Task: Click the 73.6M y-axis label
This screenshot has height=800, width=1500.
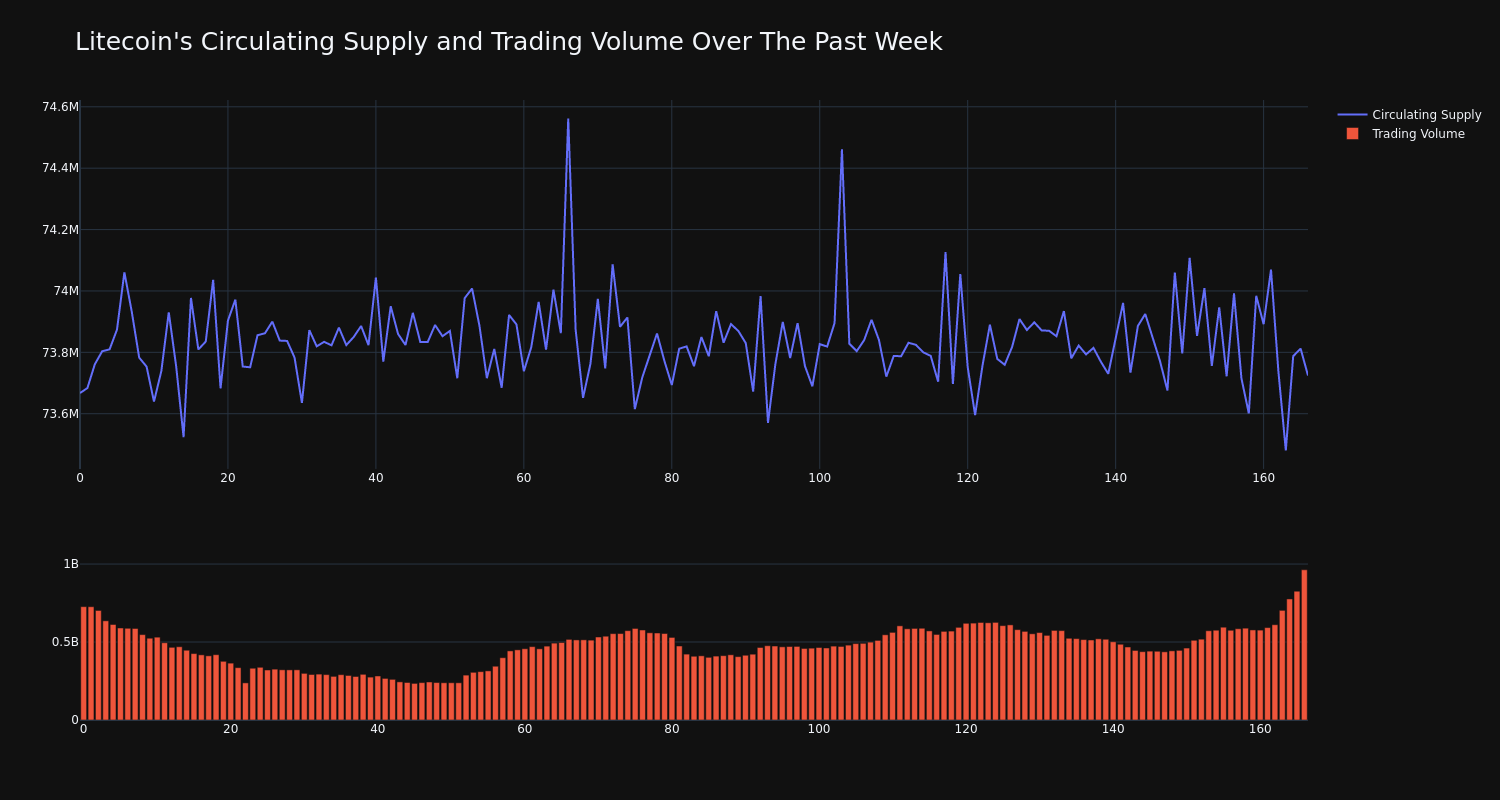Action: pyautogui.click(x=60, y=414)
